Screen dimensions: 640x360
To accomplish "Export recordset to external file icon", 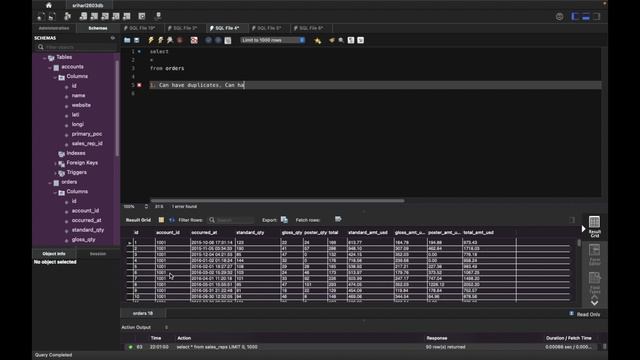I will (284, 220).
